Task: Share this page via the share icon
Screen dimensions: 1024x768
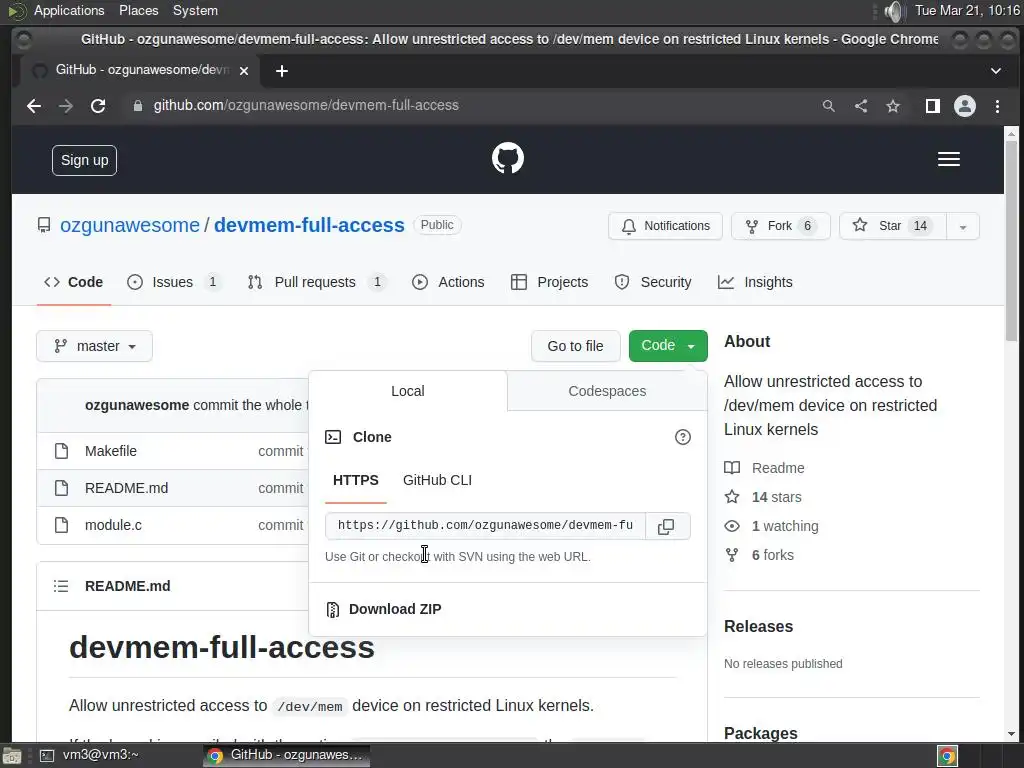Action: [x=861, y=106]
